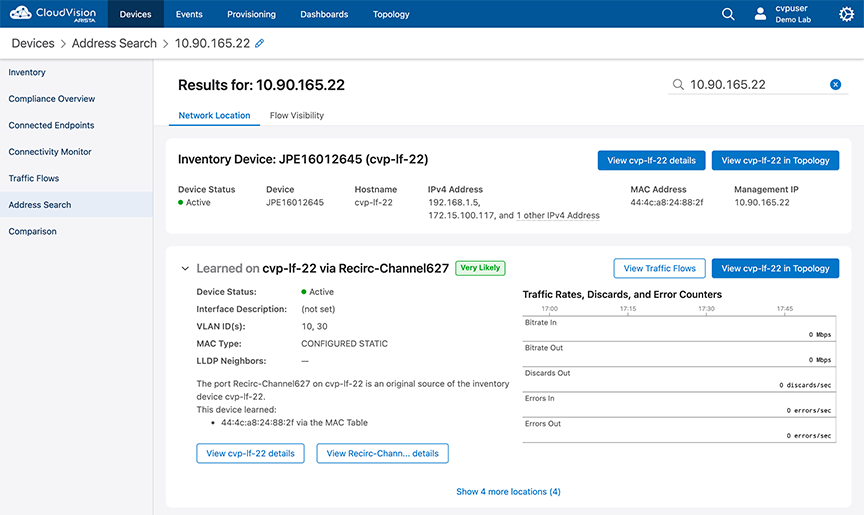Click the pencil edit icon beside 10.90.165.22

click(260, 43)
